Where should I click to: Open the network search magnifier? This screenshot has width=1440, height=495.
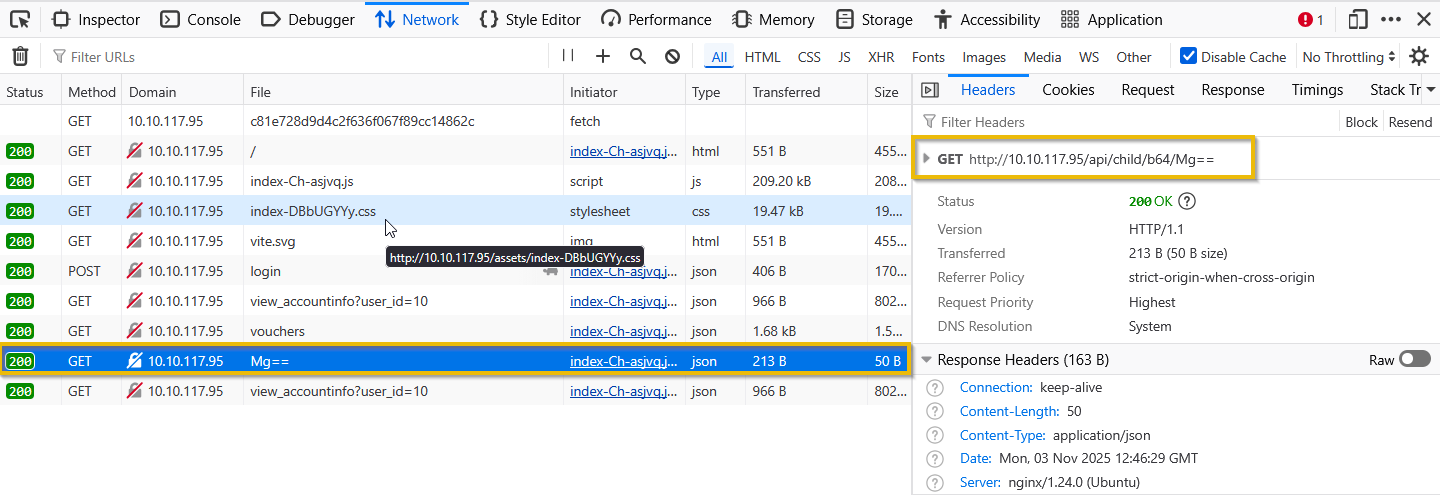[x=638, y=57]
